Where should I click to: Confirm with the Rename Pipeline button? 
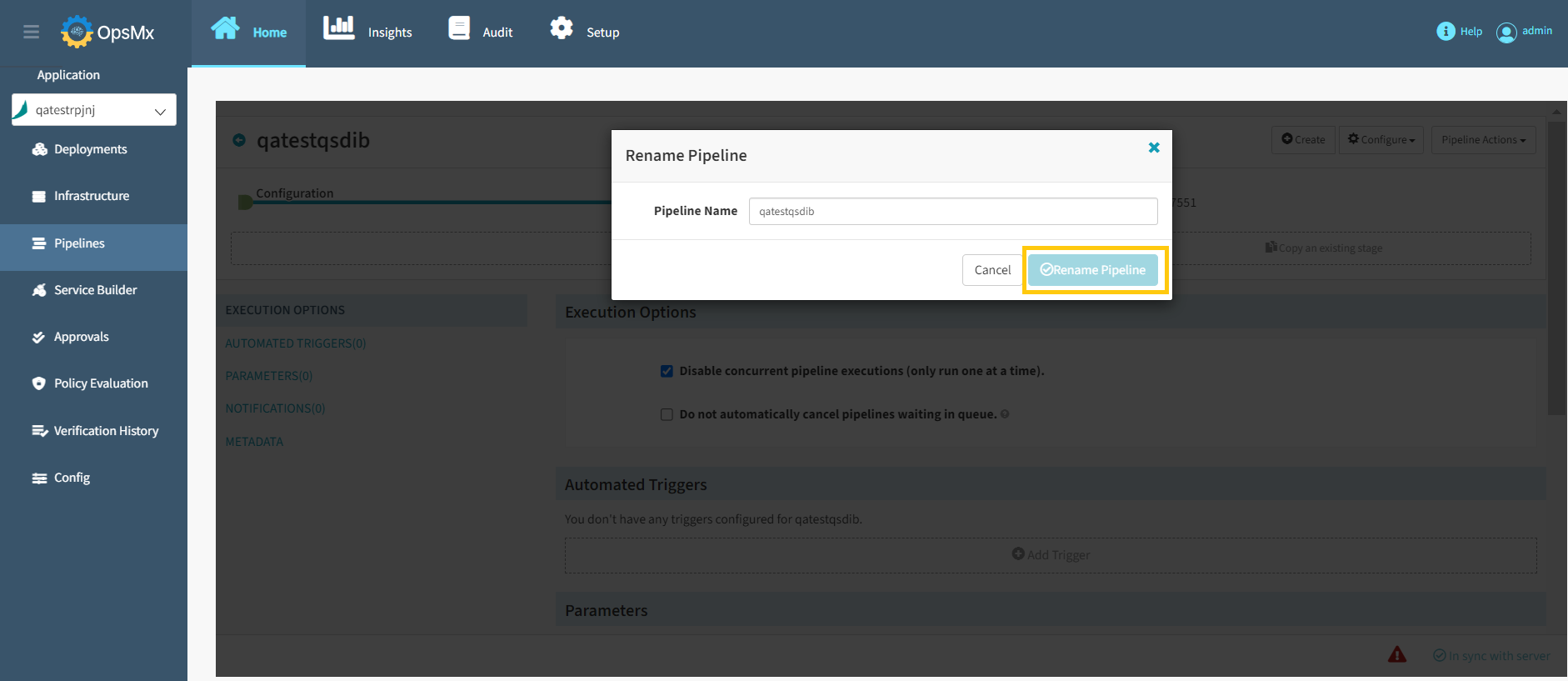(x=1093, y=270)
